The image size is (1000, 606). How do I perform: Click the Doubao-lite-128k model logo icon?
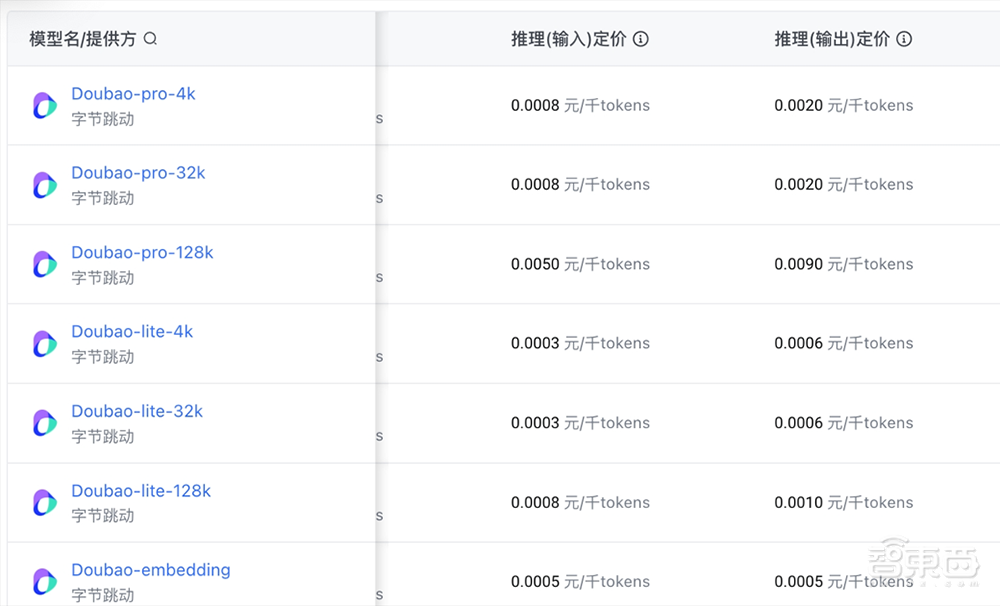[44, 502]
